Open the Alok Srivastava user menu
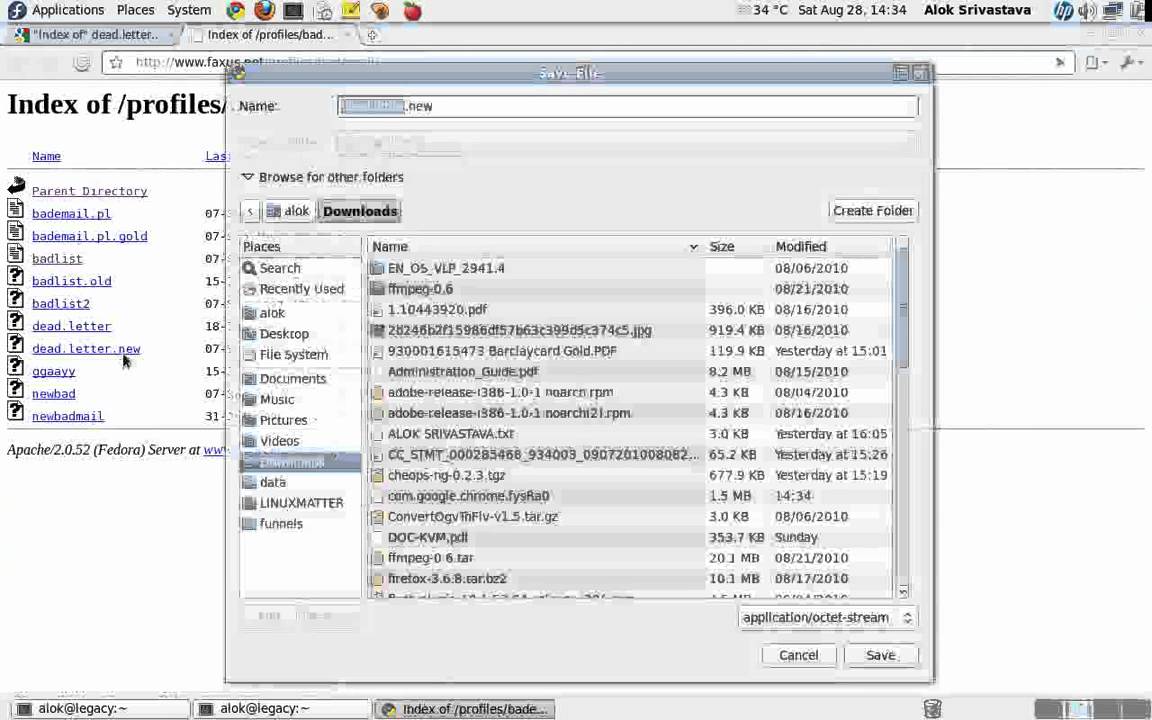The height and width of the screenshot is (720, 1152). (977, 10)
